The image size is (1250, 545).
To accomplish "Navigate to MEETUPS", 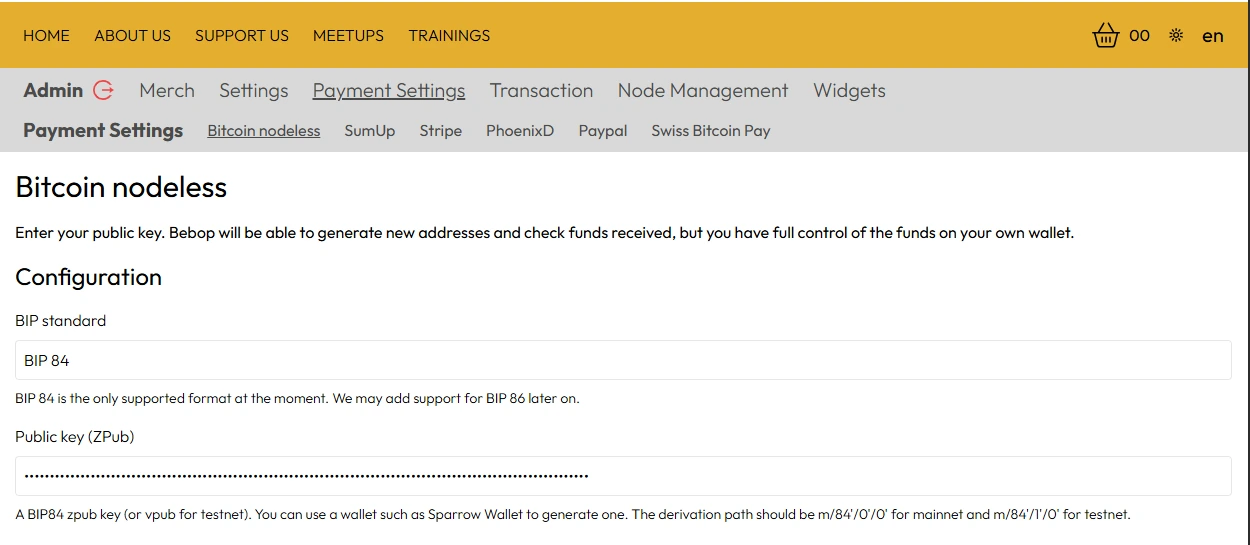I will point(348,36).
